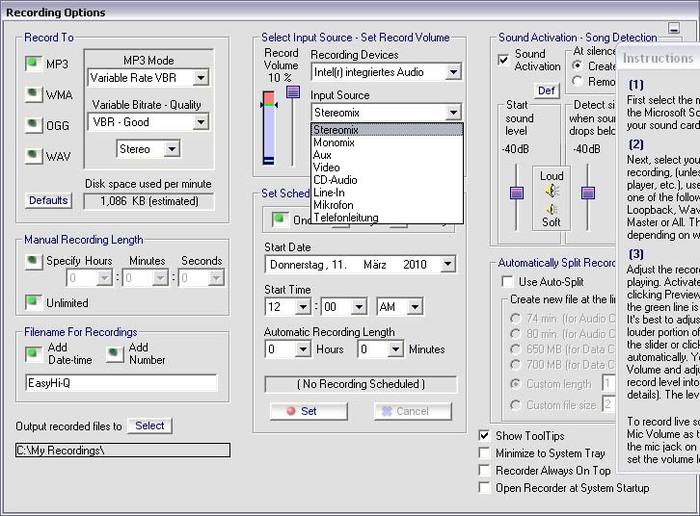Open the VBR - Good quality dropdown
Viewport: 700px width, 516px height.
148,122
